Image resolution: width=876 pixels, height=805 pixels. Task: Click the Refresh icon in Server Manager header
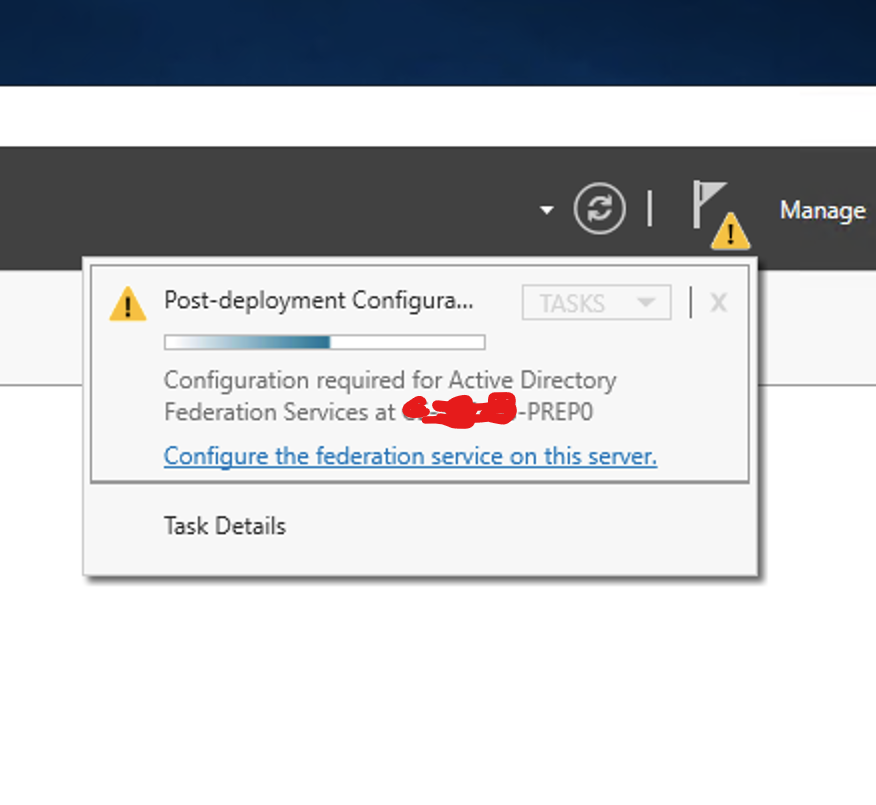[x=599, y=208]
